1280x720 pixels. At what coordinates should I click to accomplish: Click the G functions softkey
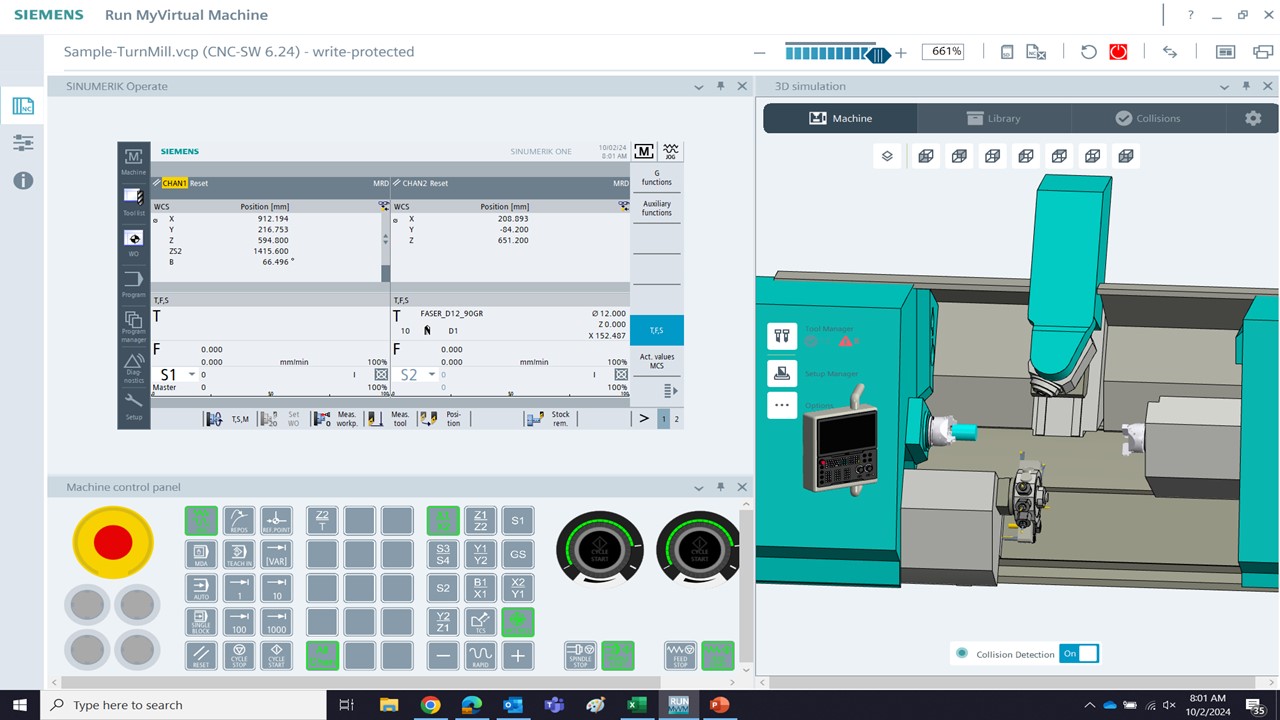pos(657,178)
